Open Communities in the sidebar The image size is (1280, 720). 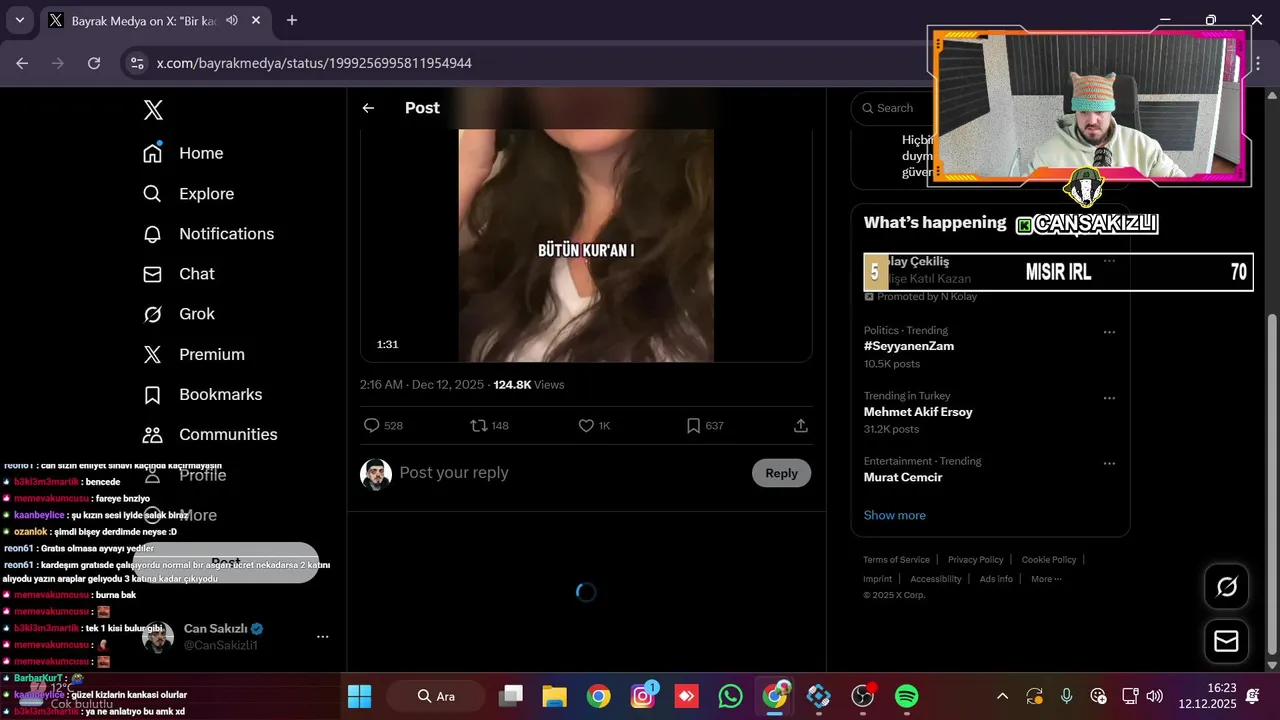pyautogui.click(x=210, y=435)
